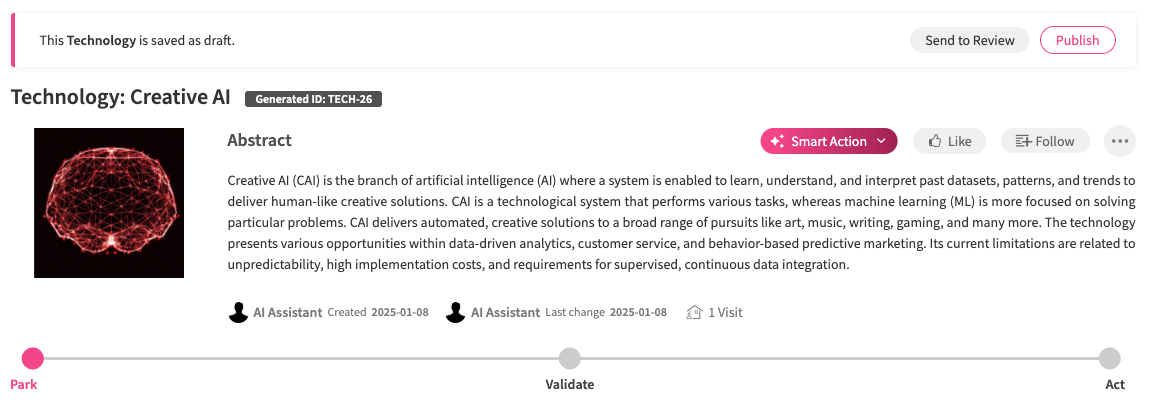Publish the draft technology
This screenshot has width=1150, height=412.
pyautogui.click(x=1077, y=40)
